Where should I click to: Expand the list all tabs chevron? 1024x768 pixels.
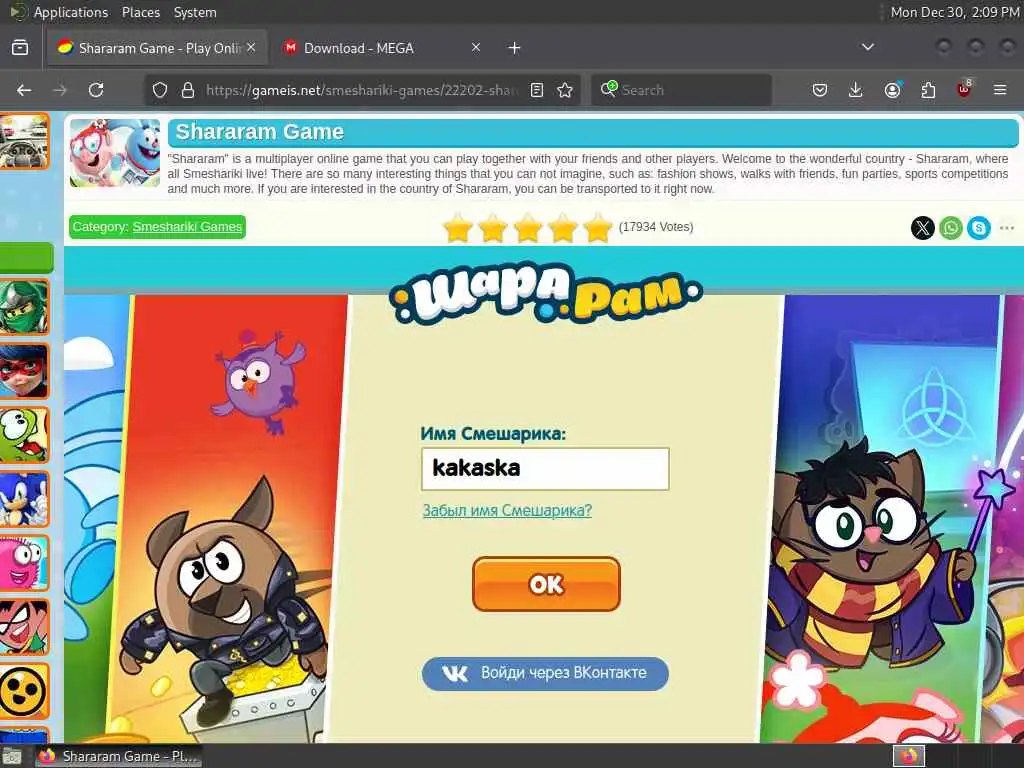(x=868, y=47)
